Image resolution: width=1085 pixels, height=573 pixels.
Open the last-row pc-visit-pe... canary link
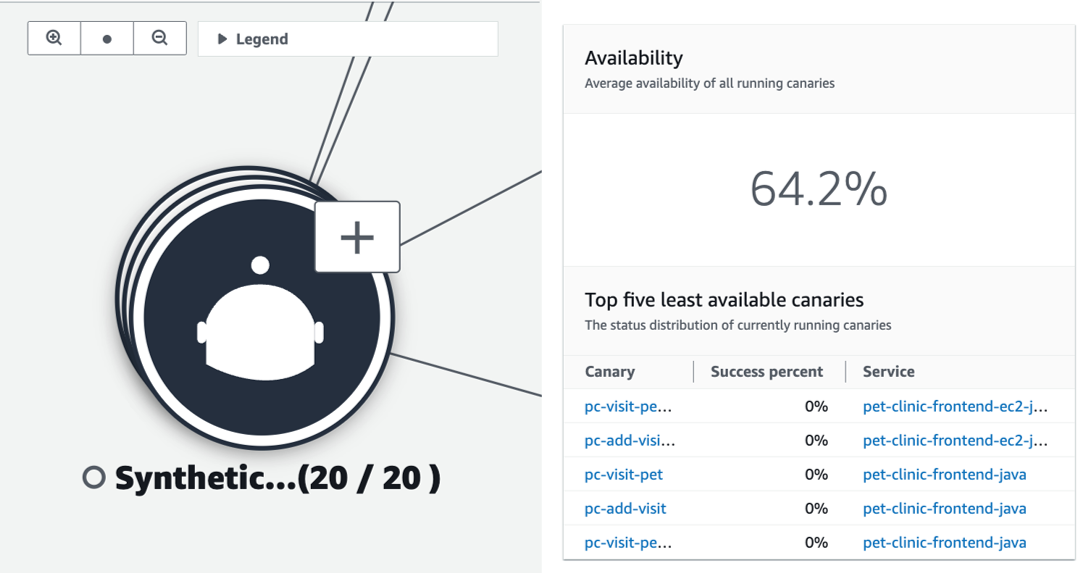coord(628,542)
